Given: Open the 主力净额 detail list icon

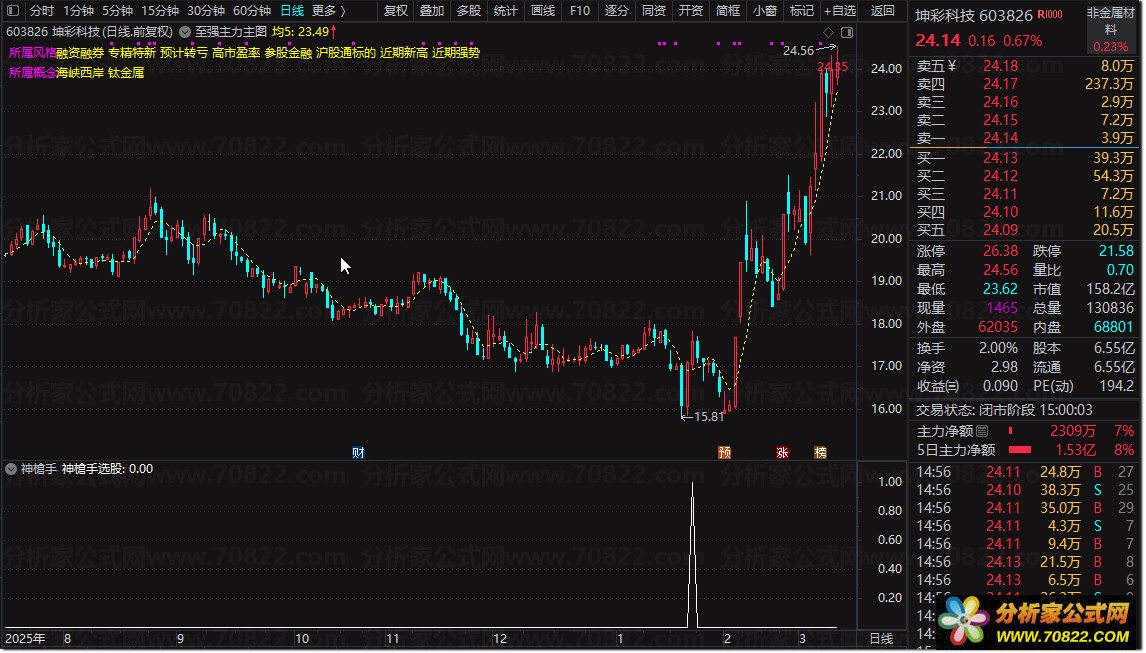Looking at the screenshot, I should [982, 431].
